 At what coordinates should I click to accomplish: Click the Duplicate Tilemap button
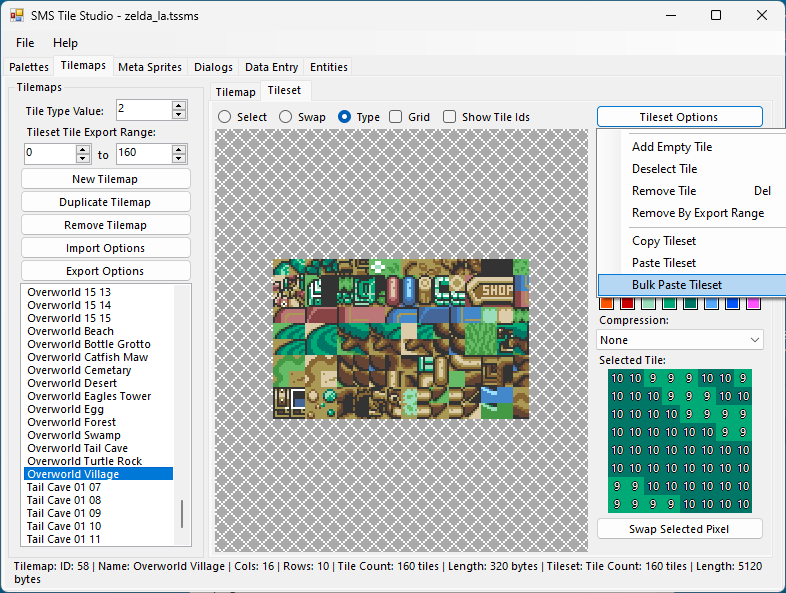click(105, 202)
